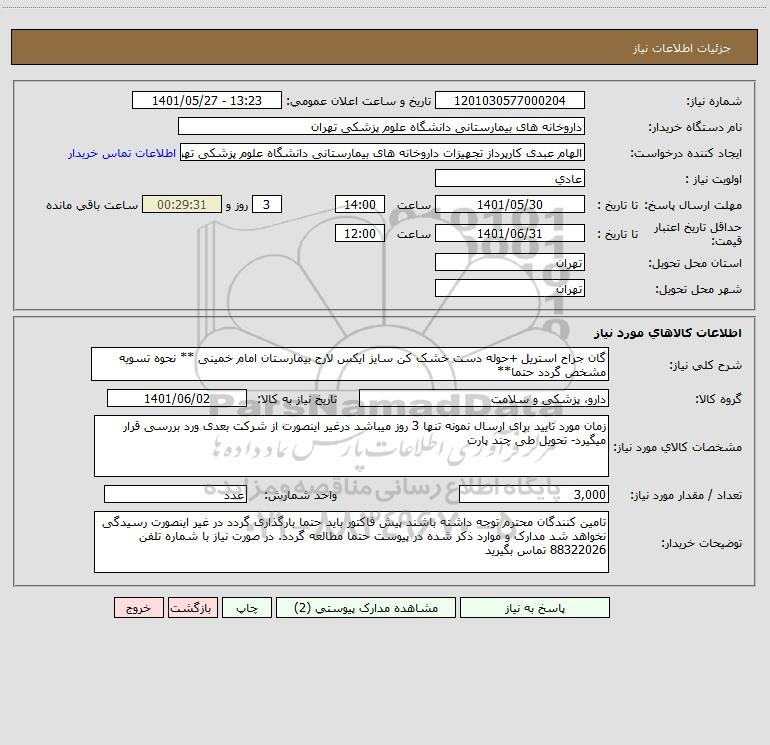The width and height of the screenshot is (770, 745).
Task: Click the مشخصات کالای مورد نیاز text area
Action: [351, 446]
